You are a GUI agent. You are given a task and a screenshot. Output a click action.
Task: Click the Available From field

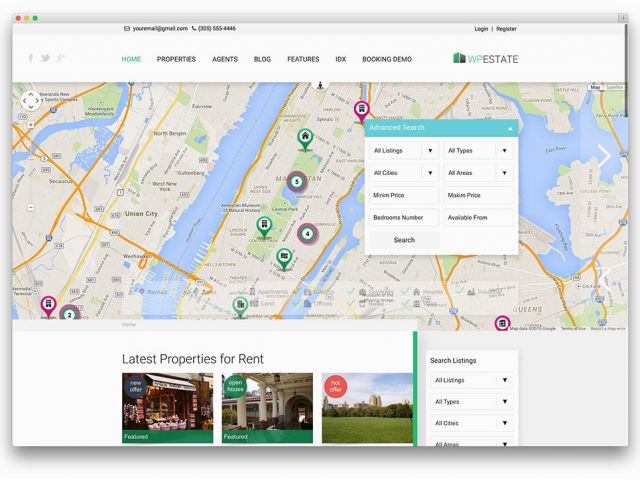[478, 218]
